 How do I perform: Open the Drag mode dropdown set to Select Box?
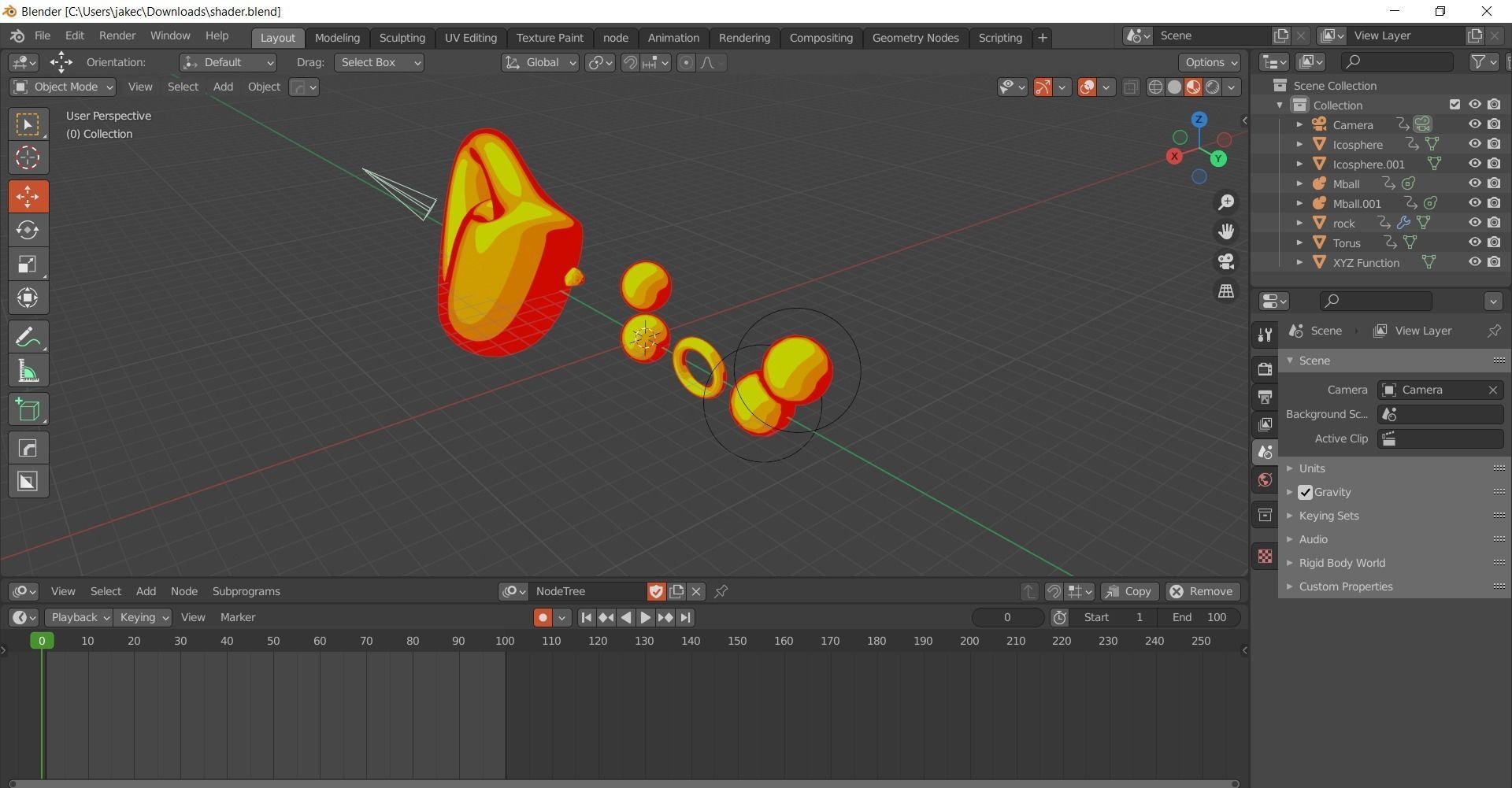[x=379, y=62]
